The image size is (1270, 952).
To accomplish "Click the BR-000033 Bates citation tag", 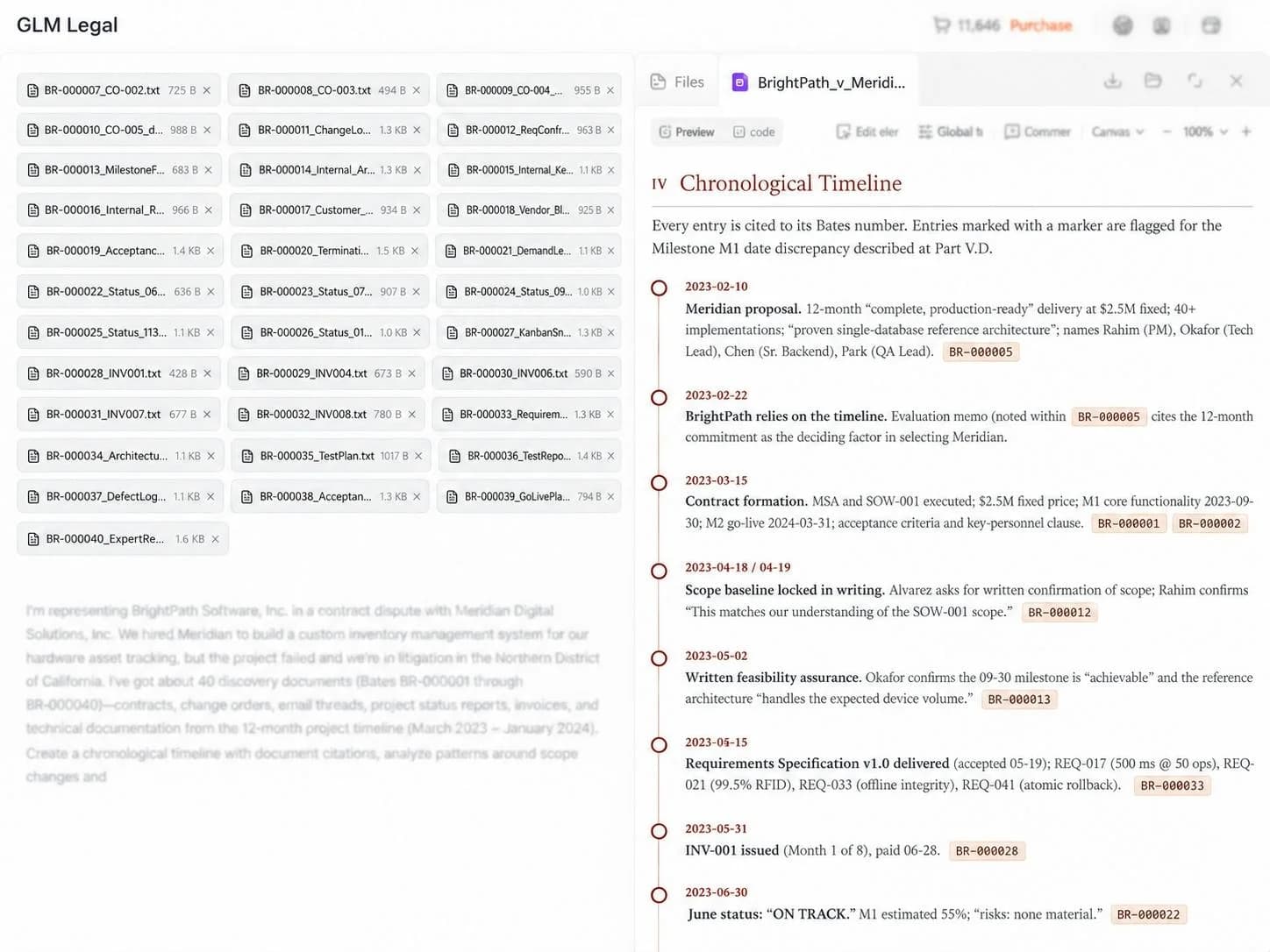I will 1173,785.
